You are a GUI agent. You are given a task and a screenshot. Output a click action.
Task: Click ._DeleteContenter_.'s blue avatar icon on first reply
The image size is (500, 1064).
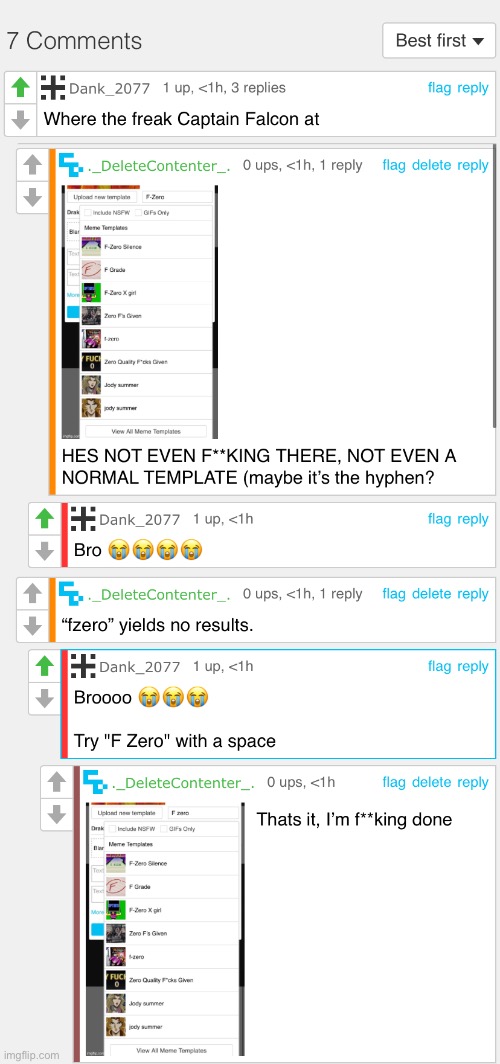coord(71,165)
